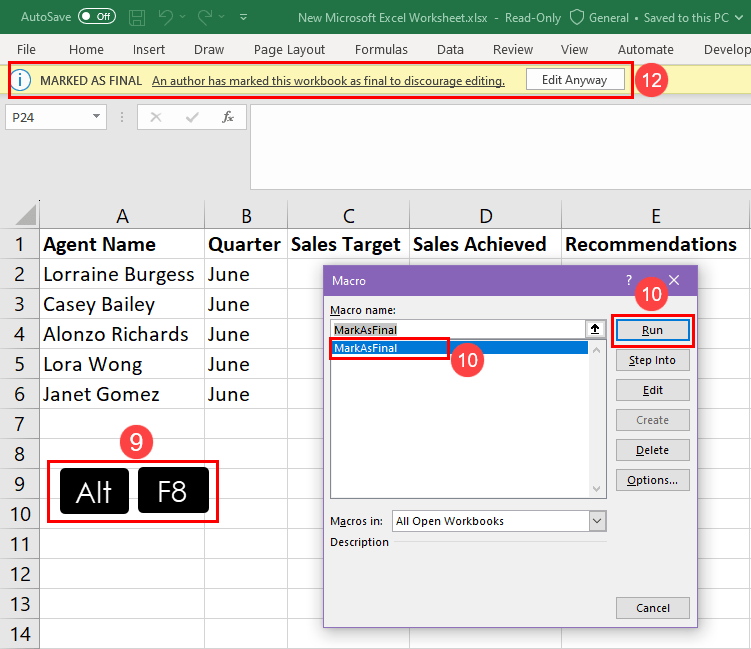Open the Insert ribbon tab
Screen dimensions: 751x649
tap(148, 49)
